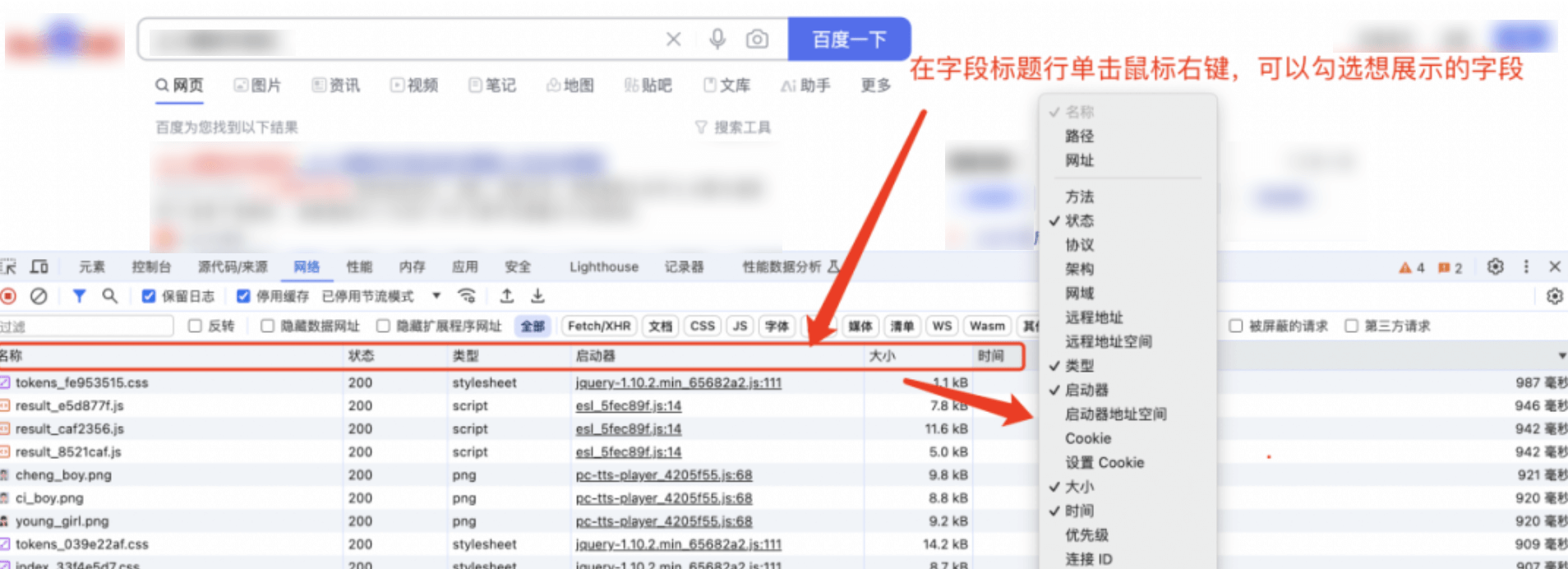The image size is (1568, 569).
Task: Open network conditions Wi-Fi icon
Action: click(467, 296)
